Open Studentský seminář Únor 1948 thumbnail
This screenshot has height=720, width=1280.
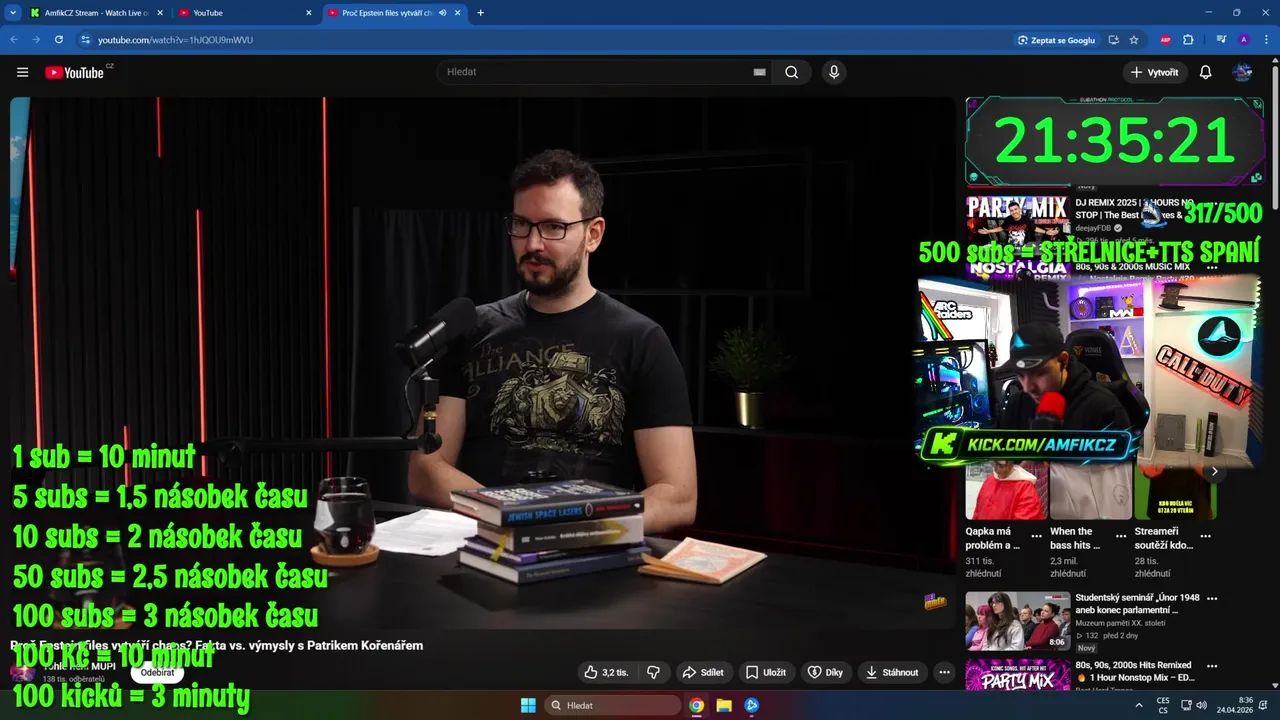tap(1017, 621)
